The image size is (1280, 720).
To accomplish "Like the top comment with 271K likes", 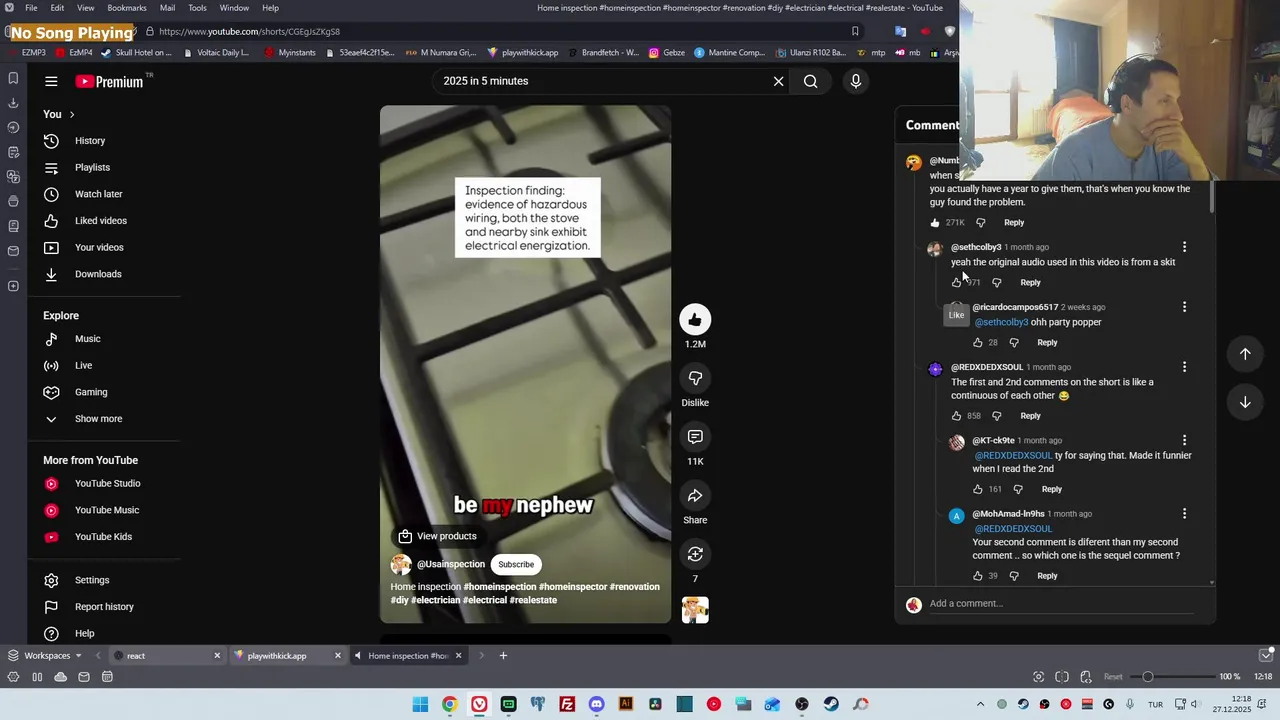I will [935, 223].
